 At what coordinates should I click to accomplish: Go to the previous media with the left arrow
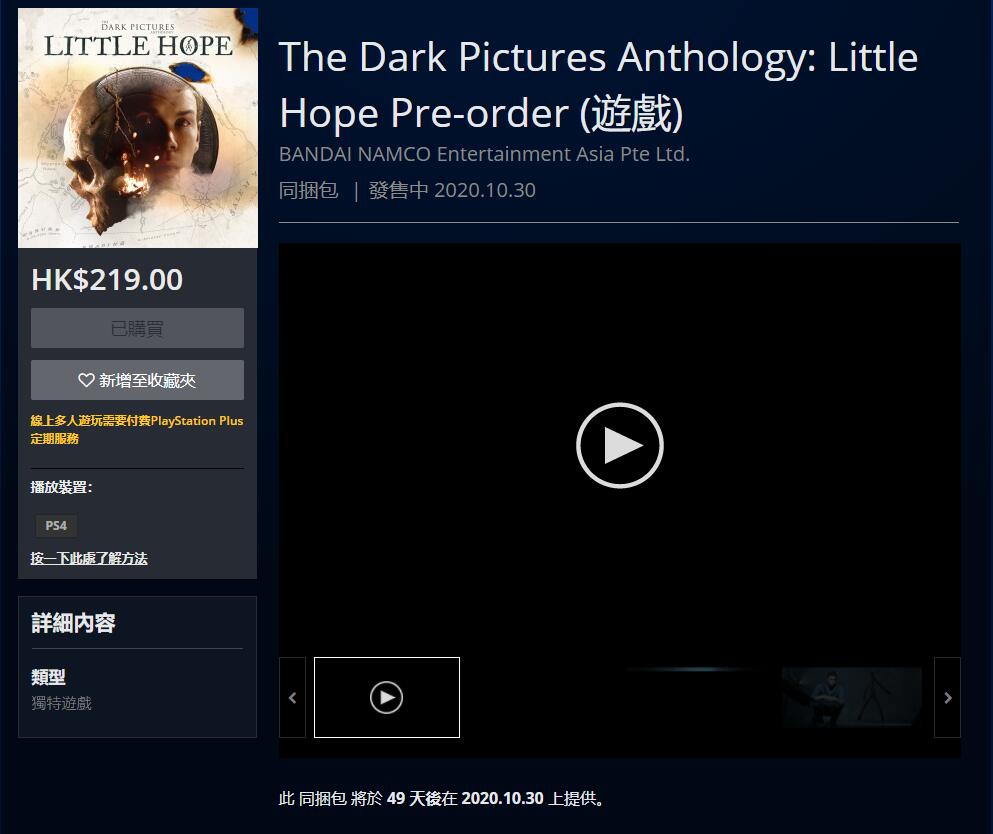click(x=293, y=697)
